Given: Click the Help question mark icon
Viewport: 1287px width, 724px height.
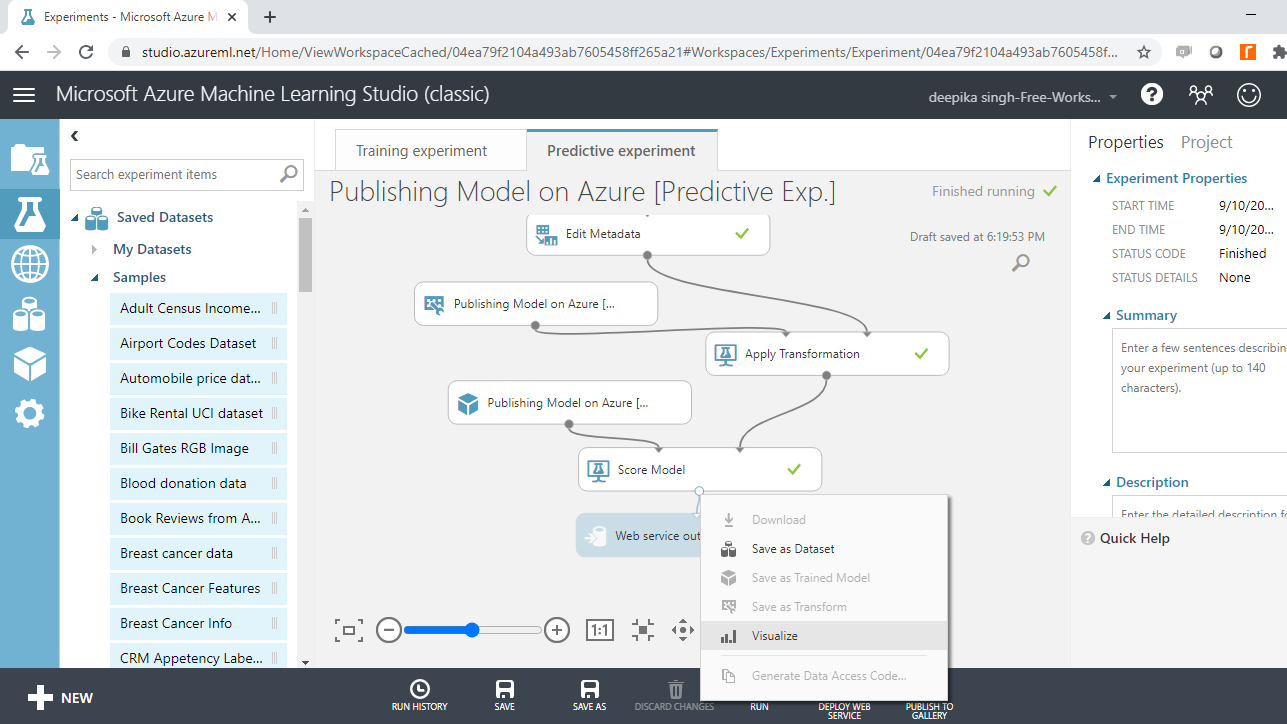Looking at the screenshot, I should pos(1152,95).
